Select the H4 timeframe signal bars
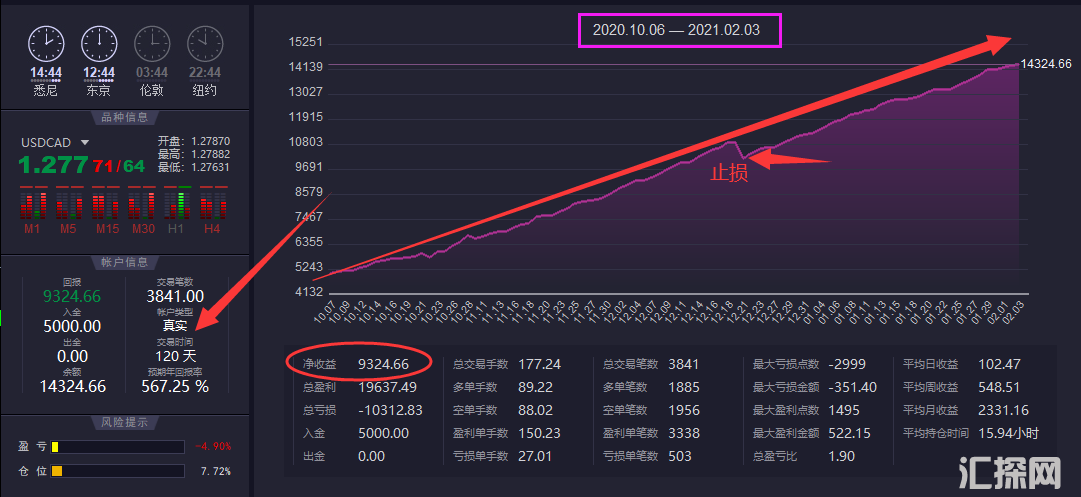 [212, 206]
